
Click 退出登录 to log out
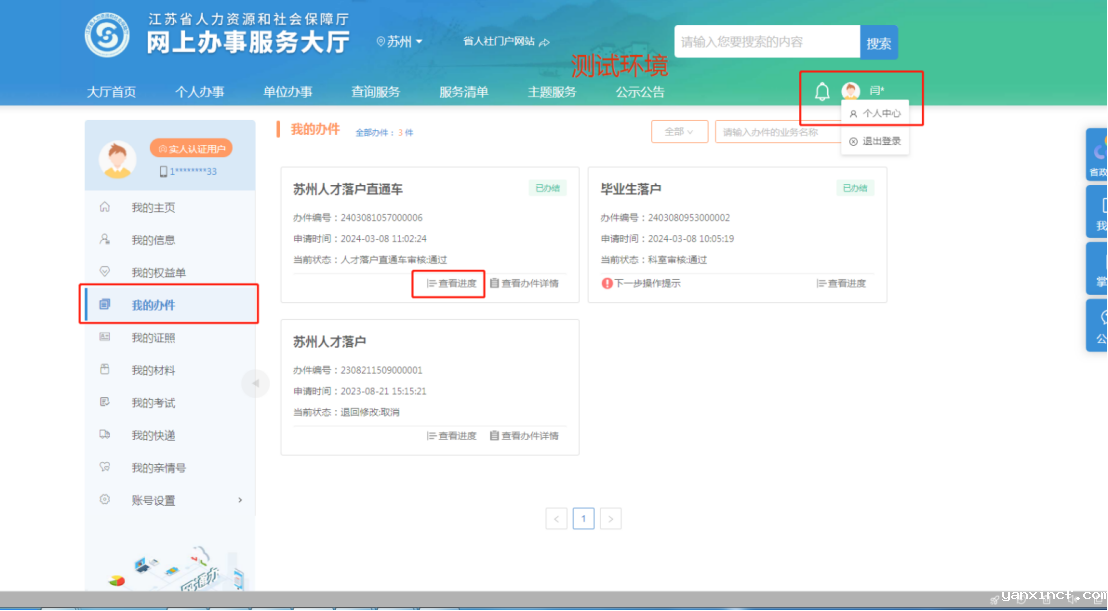point(875,141)
